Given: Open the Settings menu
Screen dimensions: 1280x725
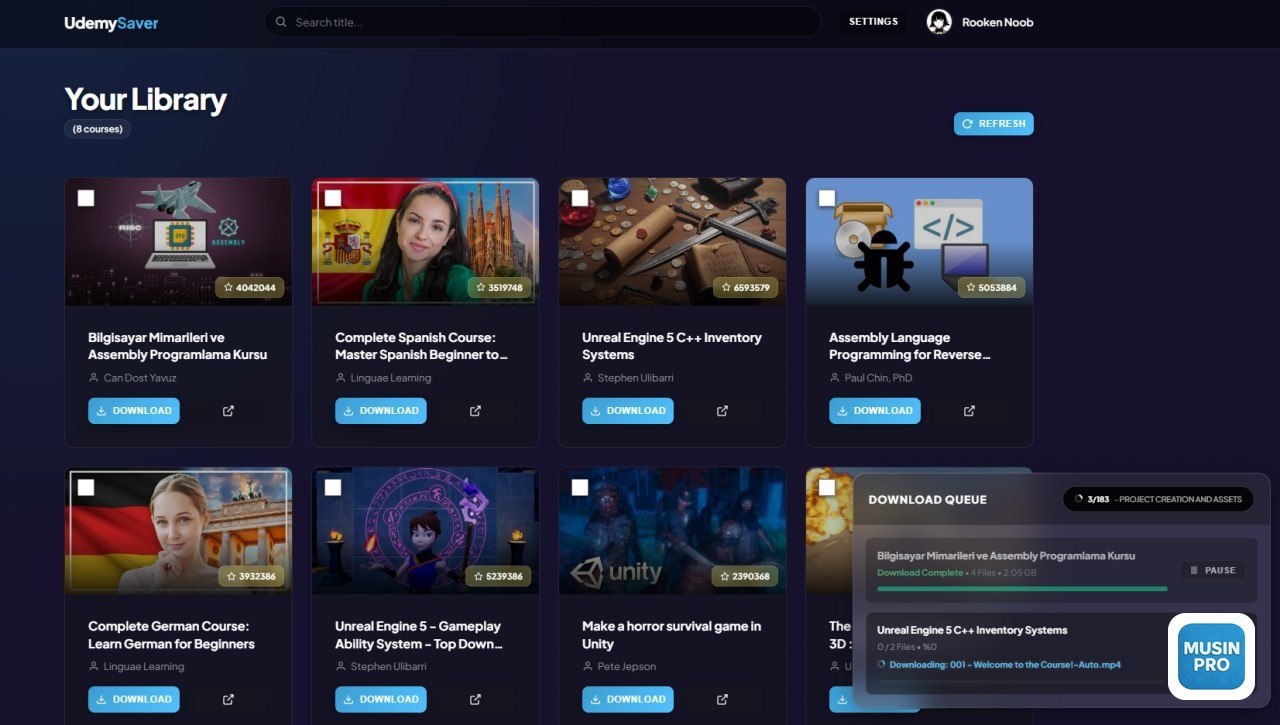Looking at the screenshot, I should [x=873, y=22].
